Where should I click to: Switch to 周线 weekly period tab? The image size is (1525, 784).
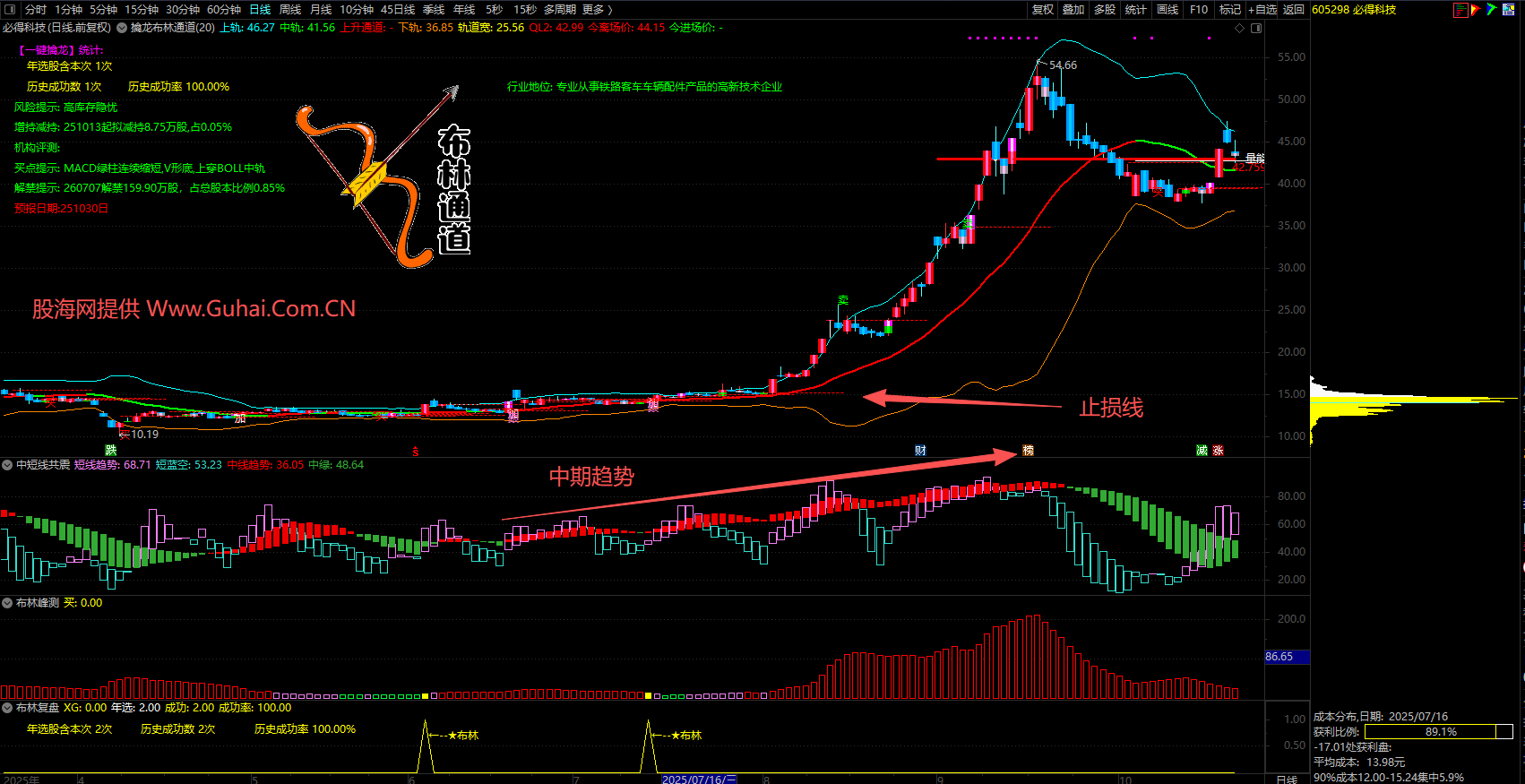(x=290, y=10)
